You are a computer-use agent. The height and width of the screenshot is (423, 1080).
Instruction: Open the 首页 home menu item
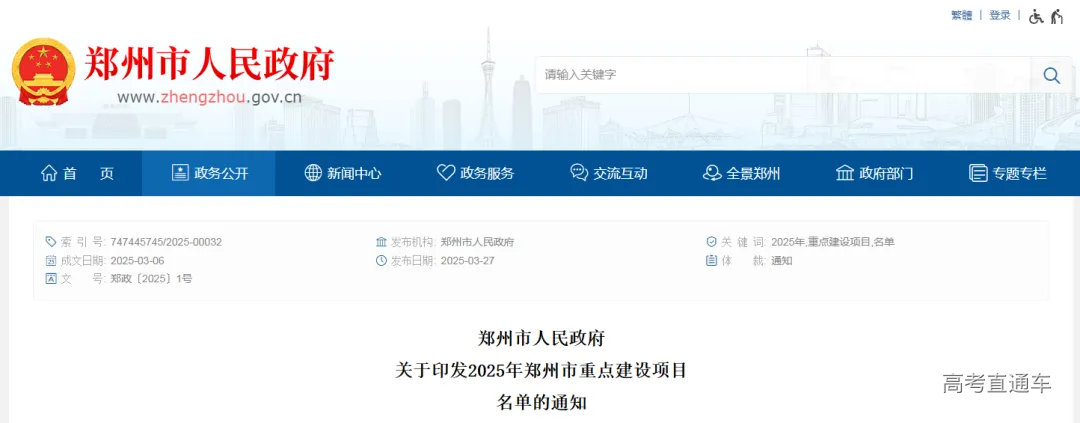(76, 173)
